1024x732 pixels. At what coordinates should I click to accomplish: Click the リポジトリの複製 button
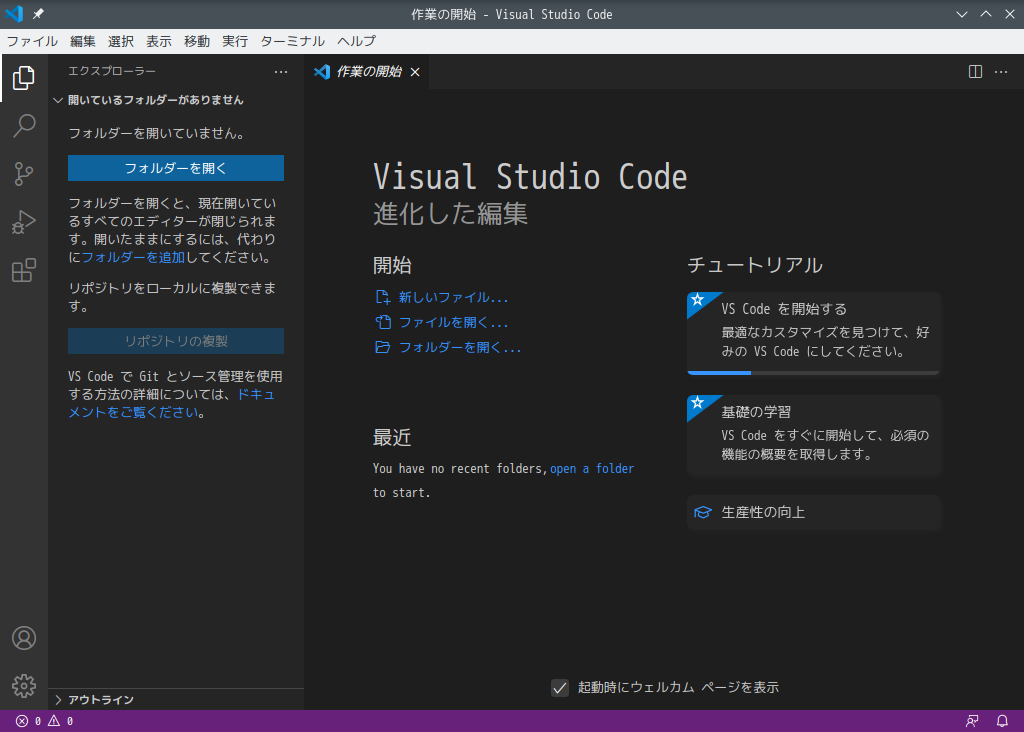176,341
